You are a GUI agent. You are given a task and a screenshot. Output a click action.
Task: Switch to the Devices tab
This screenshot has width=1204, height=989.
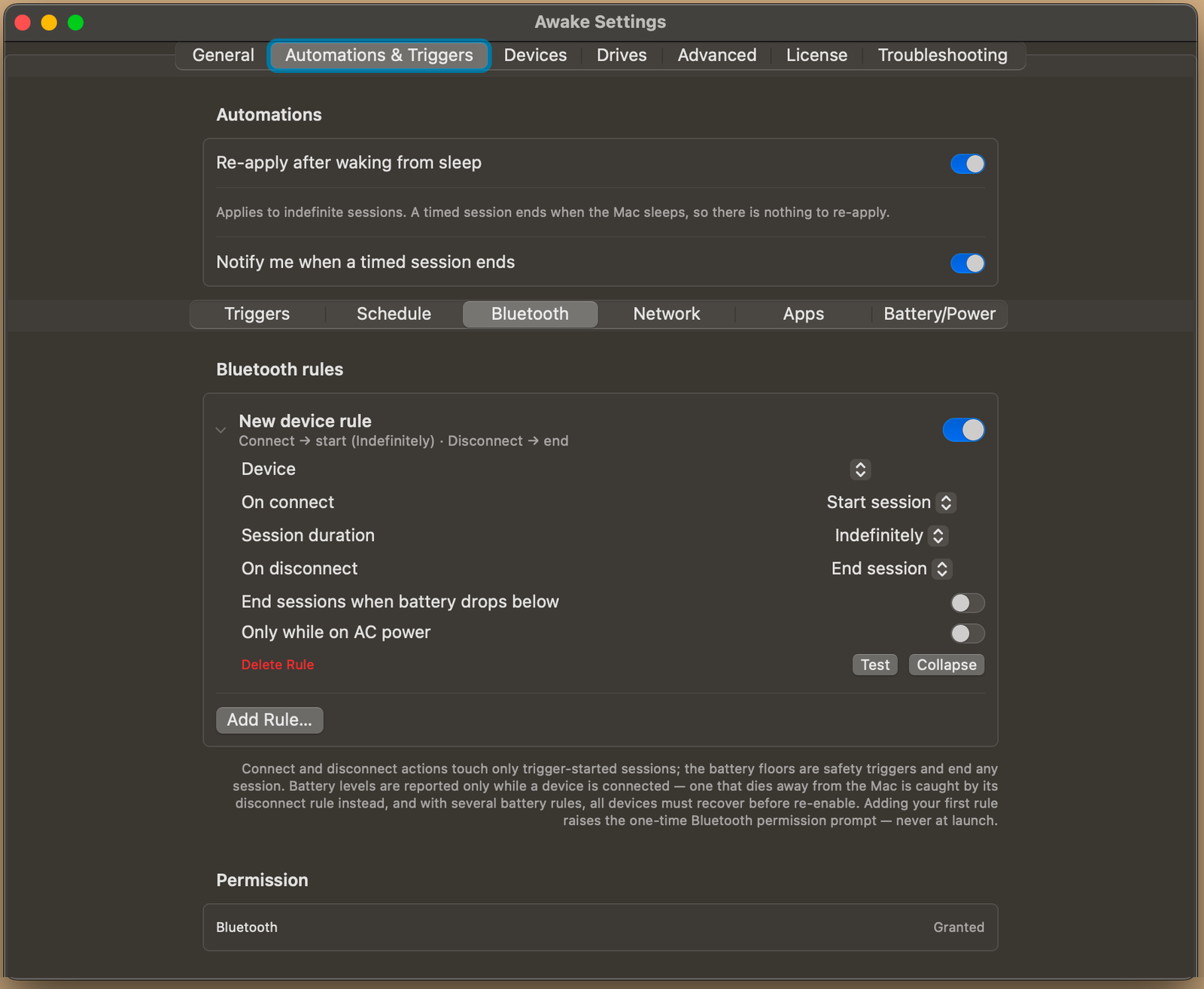(x=535, y=55)
